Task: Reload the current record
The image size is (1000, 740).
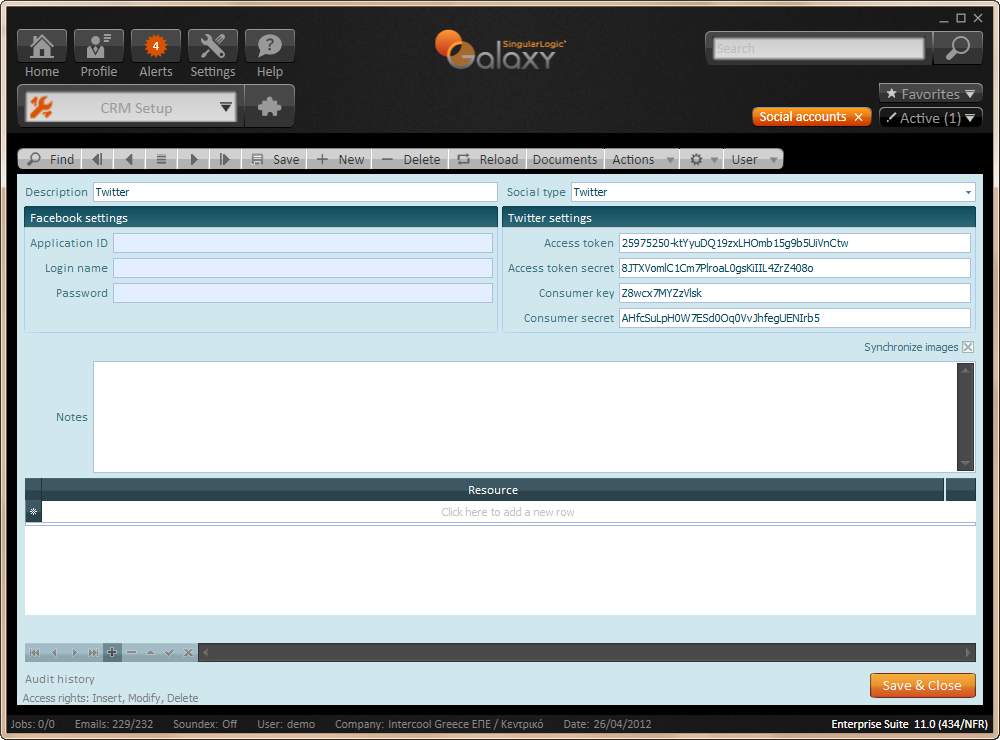Action: (x=488, y=159)
